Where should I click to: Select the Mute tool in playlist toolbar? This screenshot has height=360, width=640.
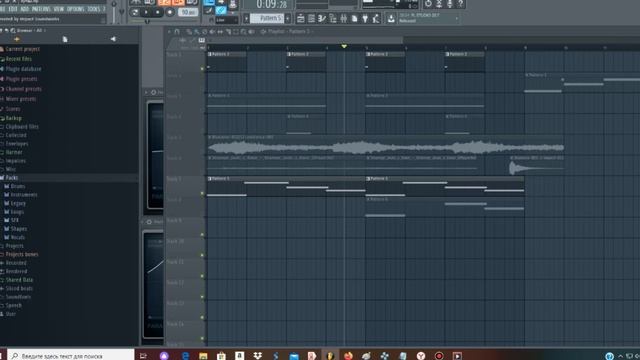[212, 31]
